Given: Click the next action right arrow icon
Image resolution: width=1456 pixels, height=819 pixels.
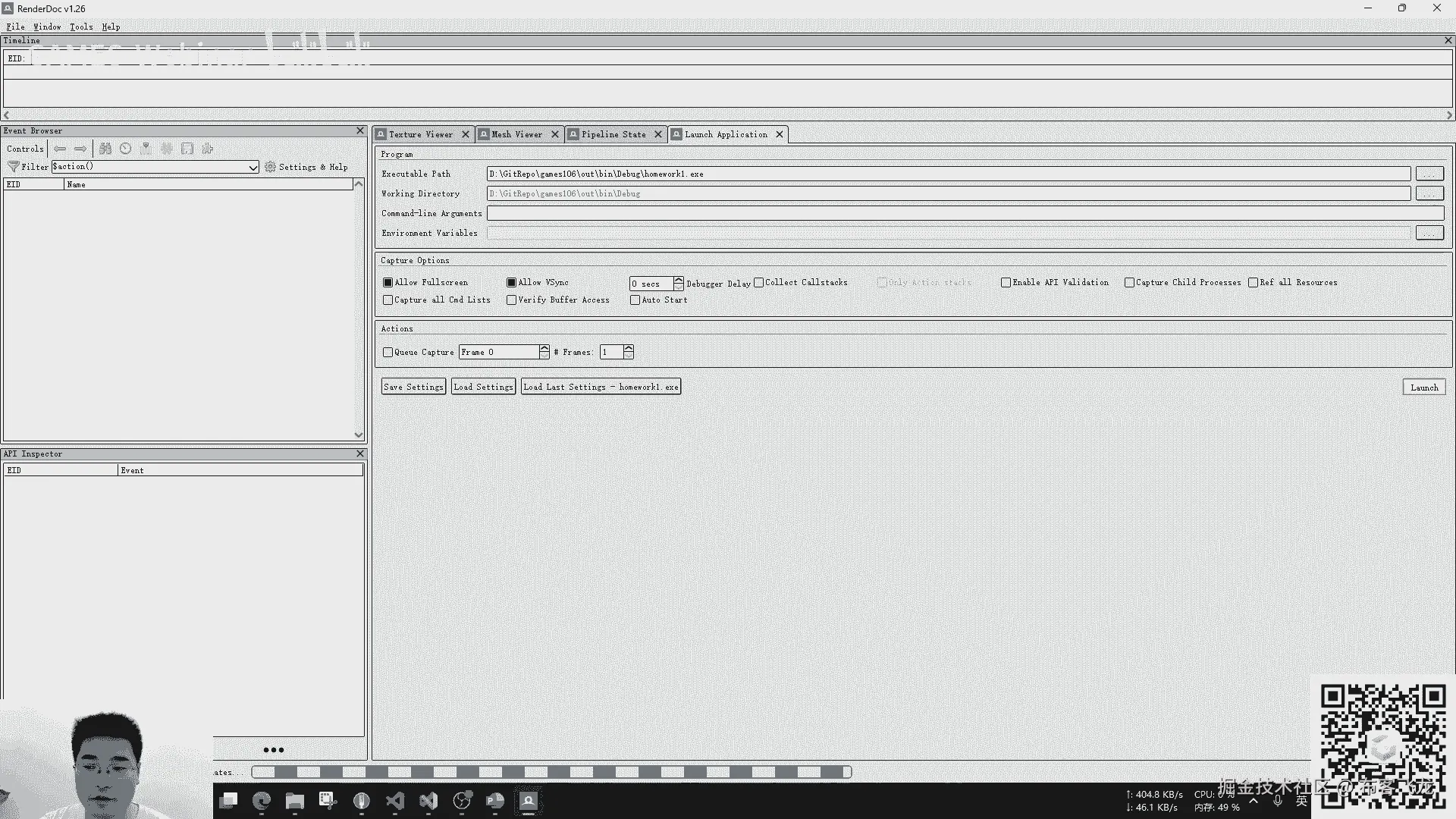Looking at the screenshot, I should click(x=80, y=149).
